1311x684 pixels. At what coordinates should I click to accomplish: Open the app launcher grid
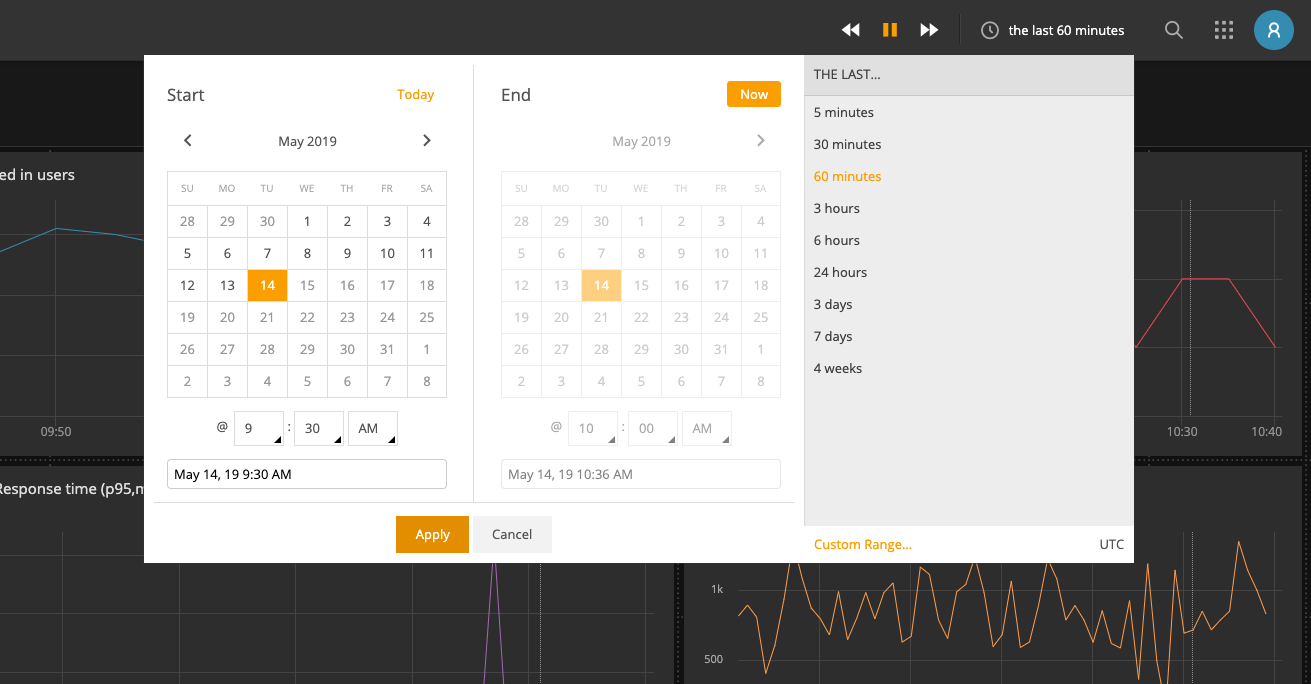click(1223, 30)
